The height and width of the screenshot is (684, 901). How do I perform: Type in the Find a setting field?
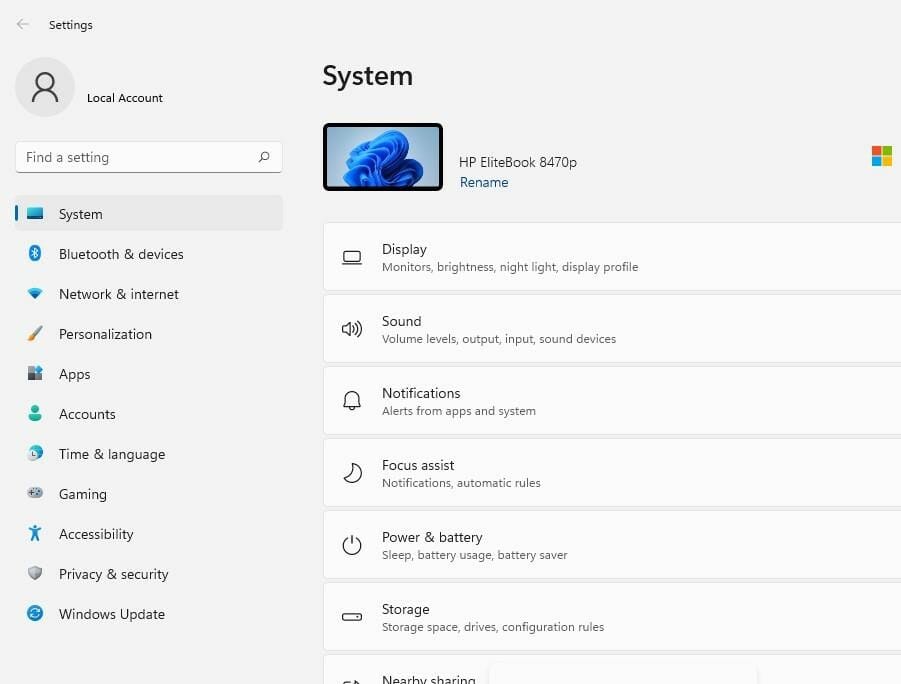pos(135,157)
